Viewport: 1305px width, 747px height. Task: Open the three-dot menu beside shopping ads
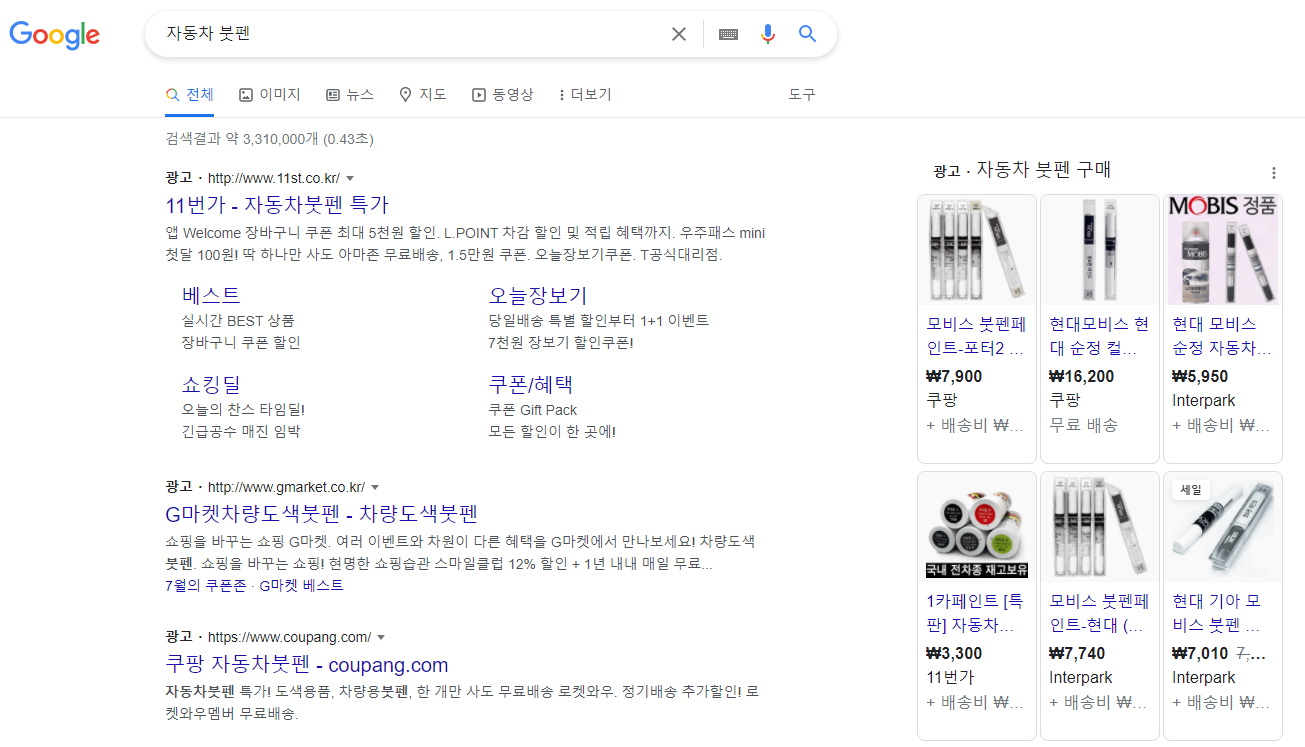1273,172
